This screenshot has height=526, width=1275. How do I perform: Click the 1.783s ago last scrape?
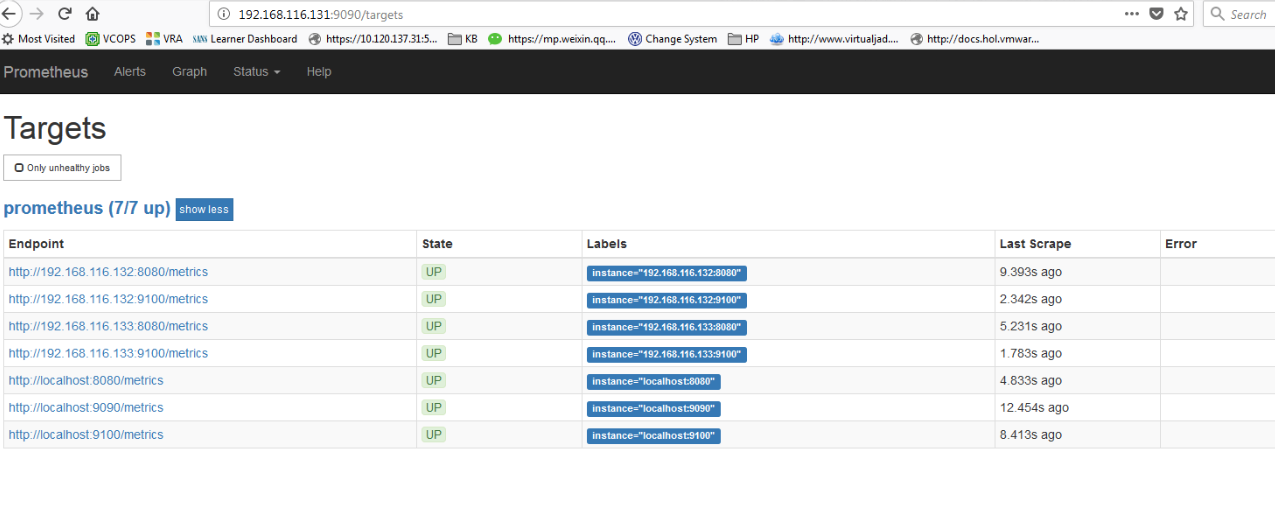point(1031,353)
